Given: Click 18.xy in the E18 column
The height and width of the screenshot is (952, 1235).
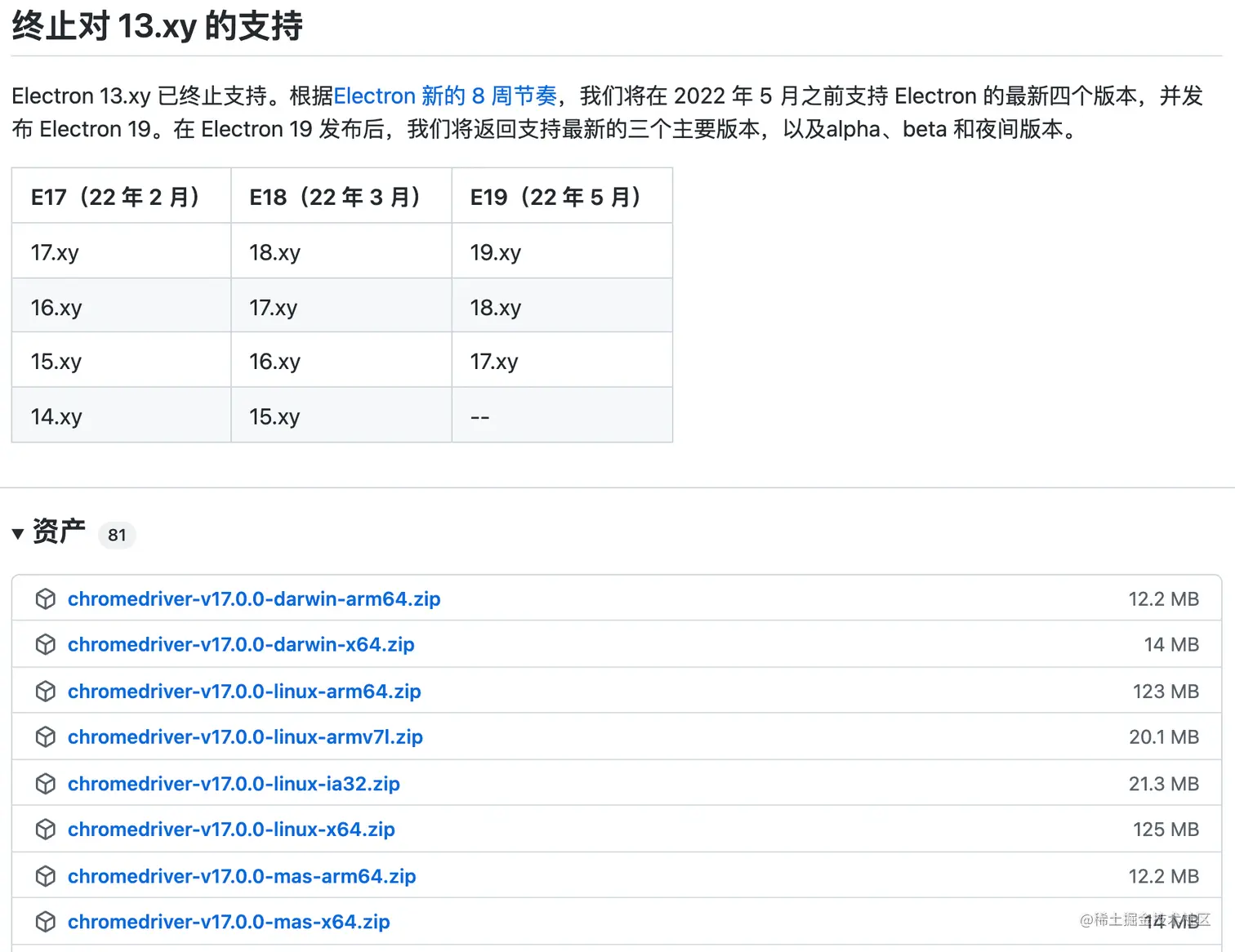Looking at the screenshot, I should point(341,251).
